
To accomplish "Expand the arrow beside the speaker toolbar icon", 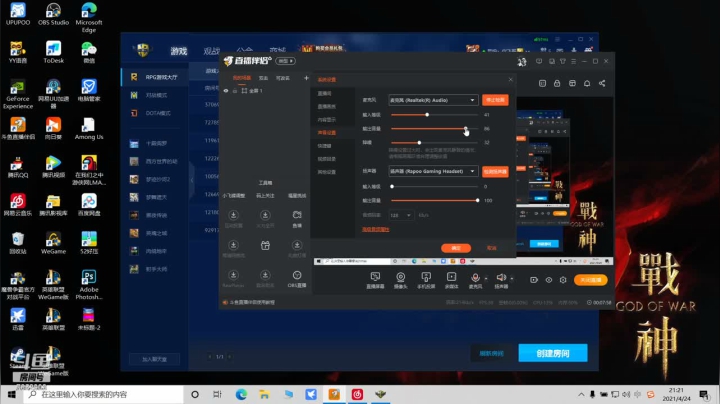I will point(512,278).
